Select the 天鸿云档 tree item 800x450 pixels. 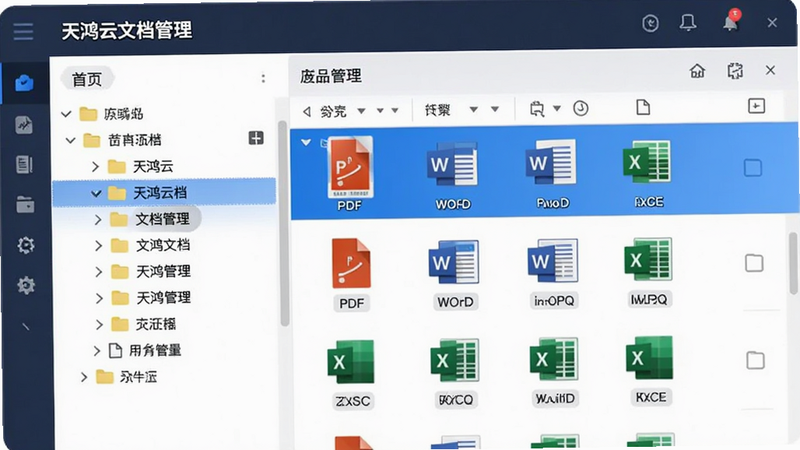click(x=164, y=192)
